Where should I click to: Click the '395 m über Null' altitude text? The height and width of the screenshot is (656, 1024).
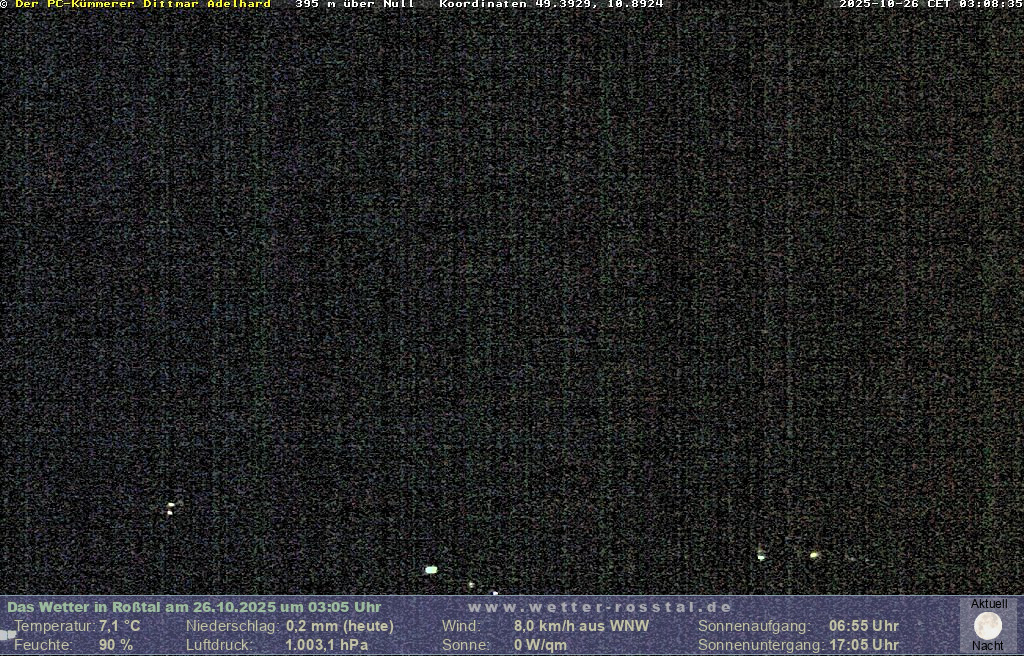tap(354, 4)
